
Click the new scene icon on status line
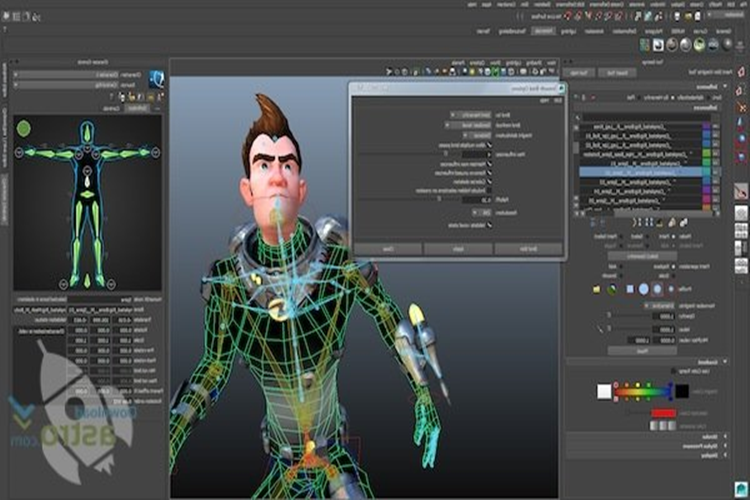coord(698,17)
